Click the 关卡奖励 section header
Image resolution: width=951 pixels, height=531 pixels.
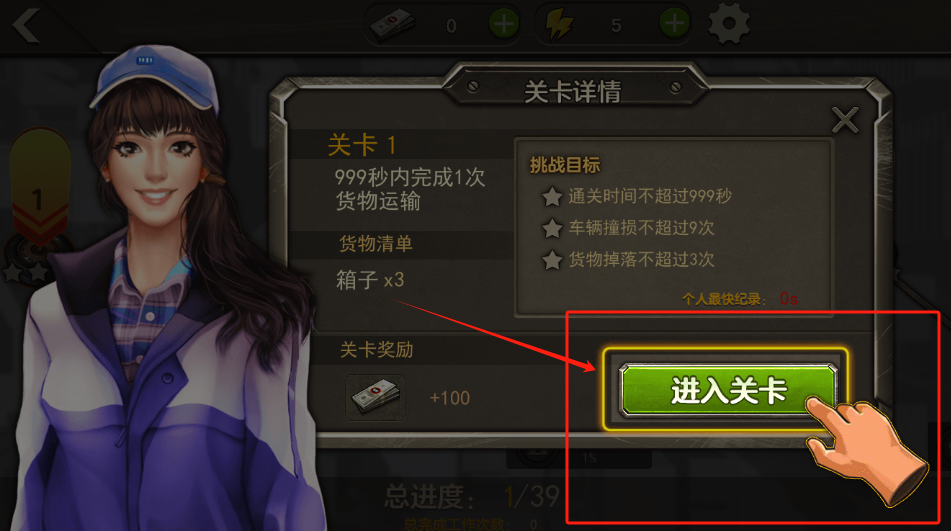(x=376, y=350)
